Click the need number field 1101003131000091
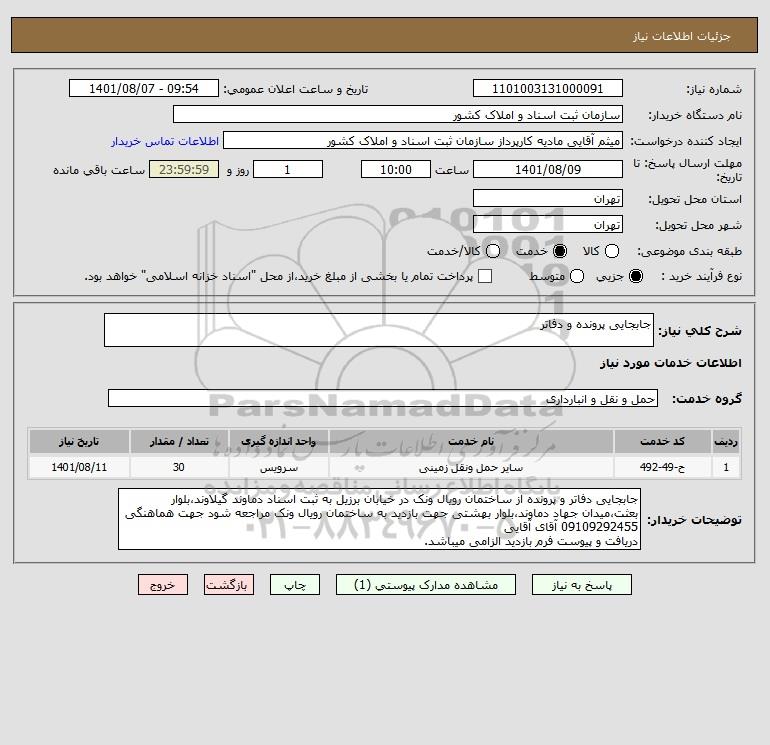Image resolution: width=770 pixels, height=745 pixels. [x=548, y=88]
